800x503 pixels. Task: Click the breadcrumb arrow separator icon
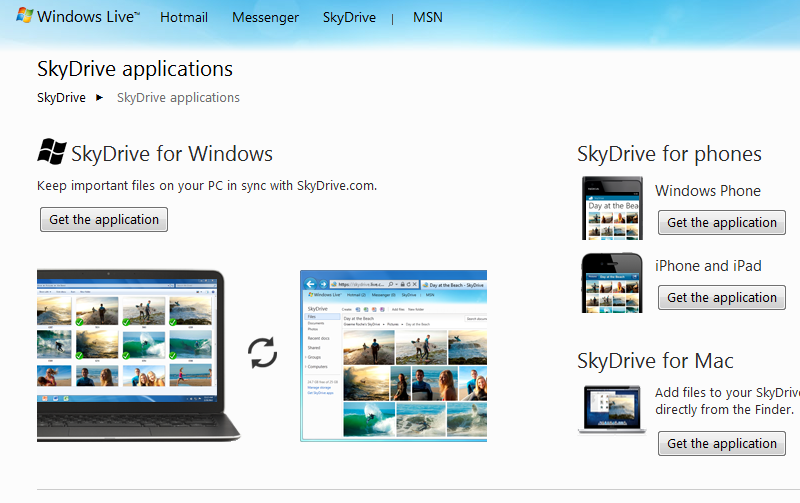tap(99, 97)
